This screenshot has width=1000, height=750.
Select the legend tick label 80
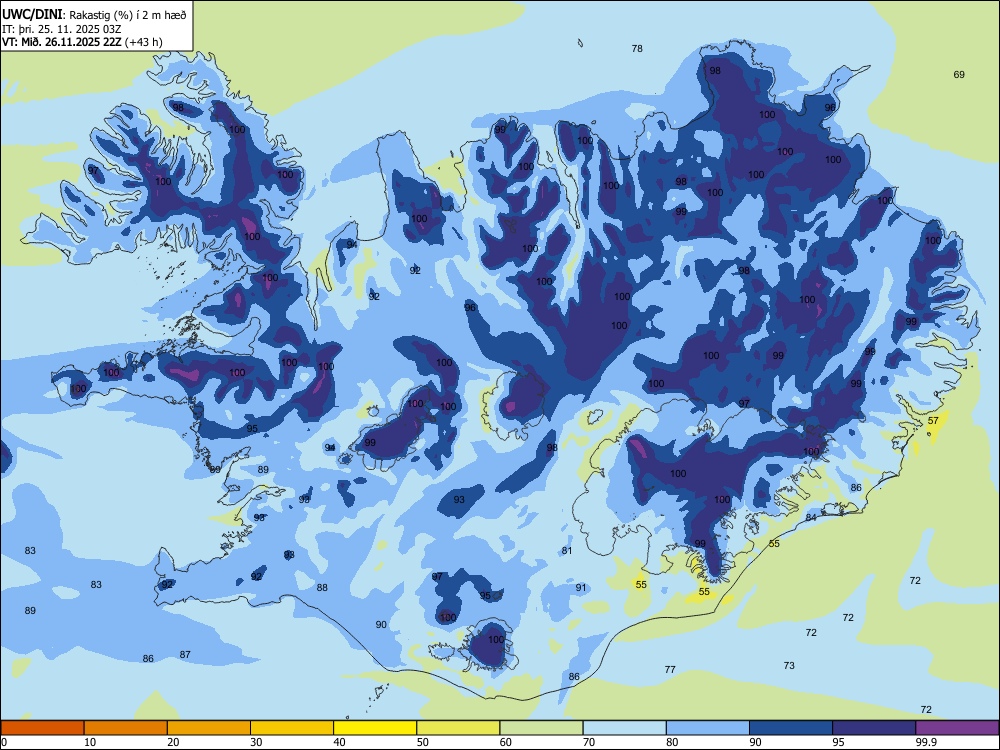672,742
